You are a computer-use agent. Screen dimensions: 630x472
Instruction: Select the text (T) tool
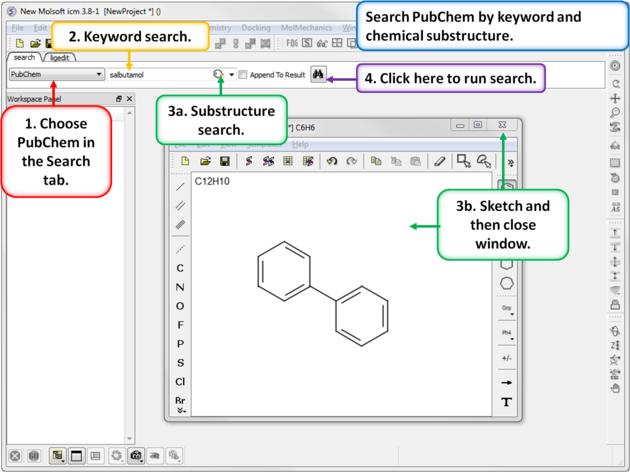(506, 402)
